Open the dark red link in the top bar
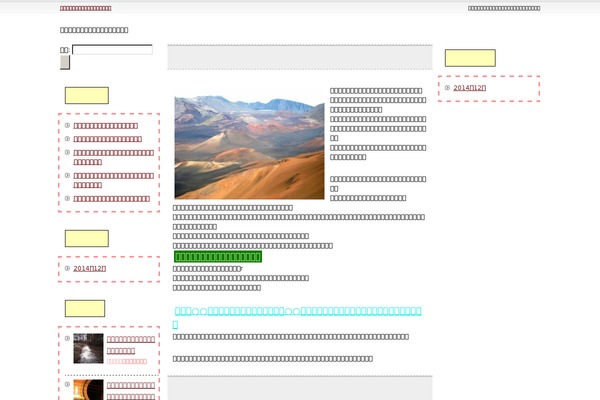Image resolution: width=600 pixels, height=400 pixels. coord(86,8)
